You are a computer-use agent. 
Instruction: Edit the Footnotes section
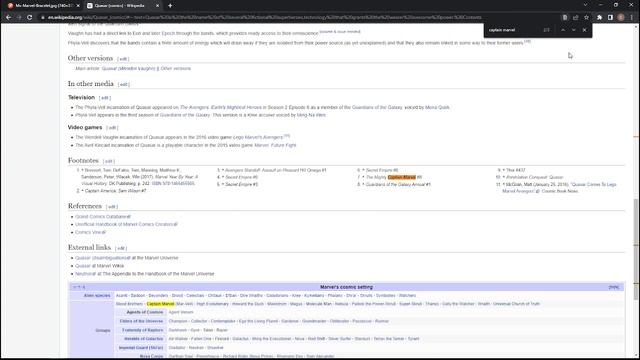click(109, 161)
